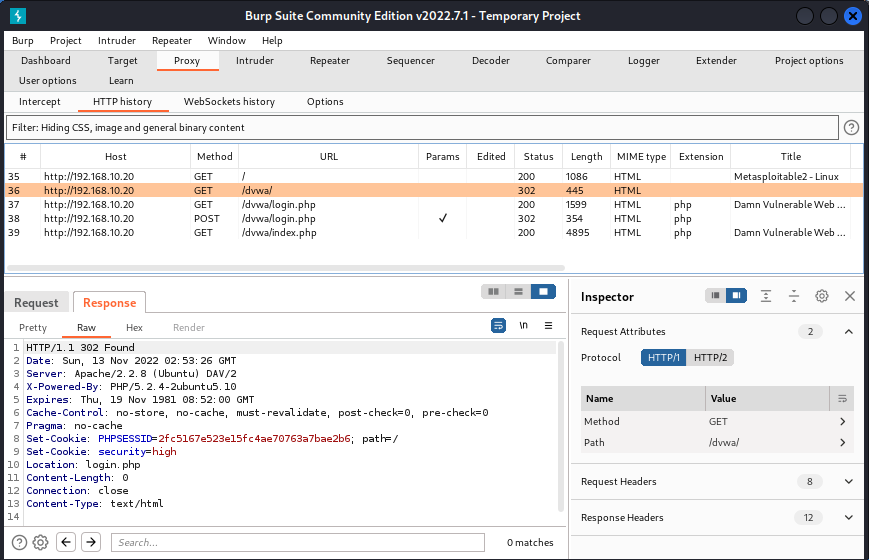Screen dimensions: 869x560
Task: Open the Project options tab
Action: click(x=809, y=60)
